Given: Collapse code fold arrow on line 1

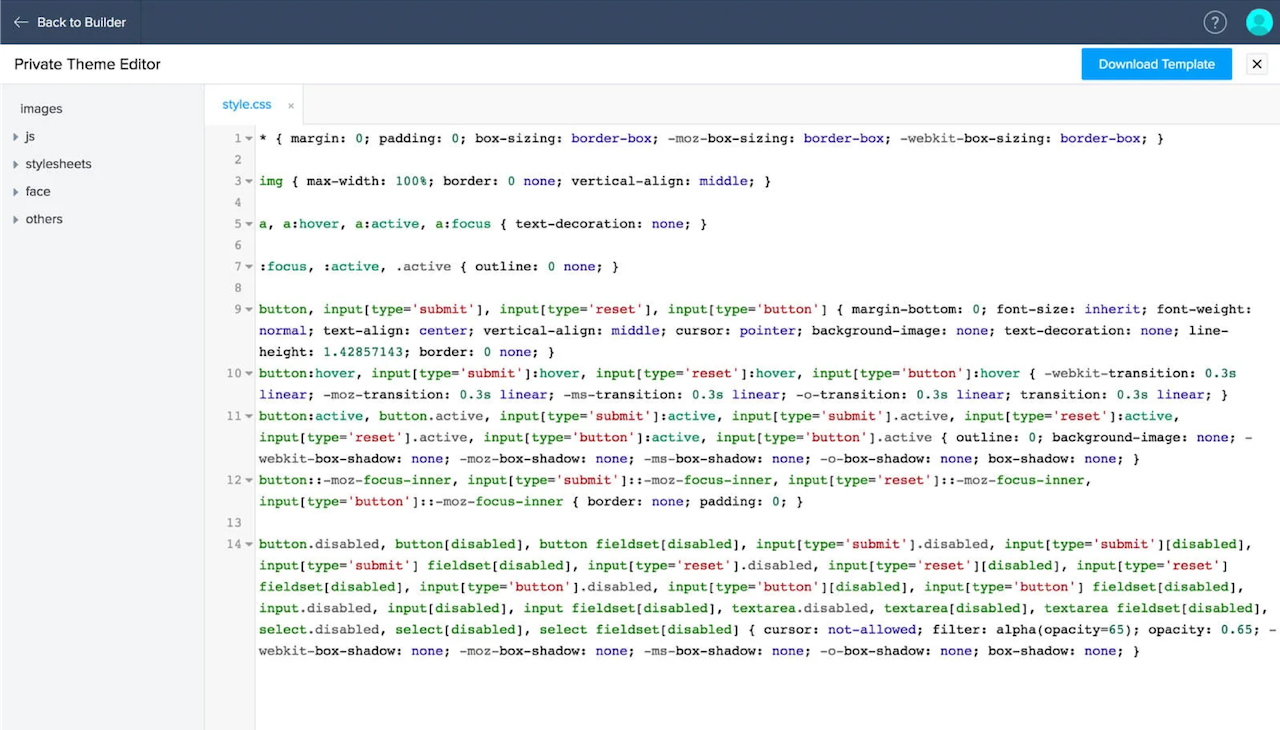Looking at the screenshot, I should [249, 139].
